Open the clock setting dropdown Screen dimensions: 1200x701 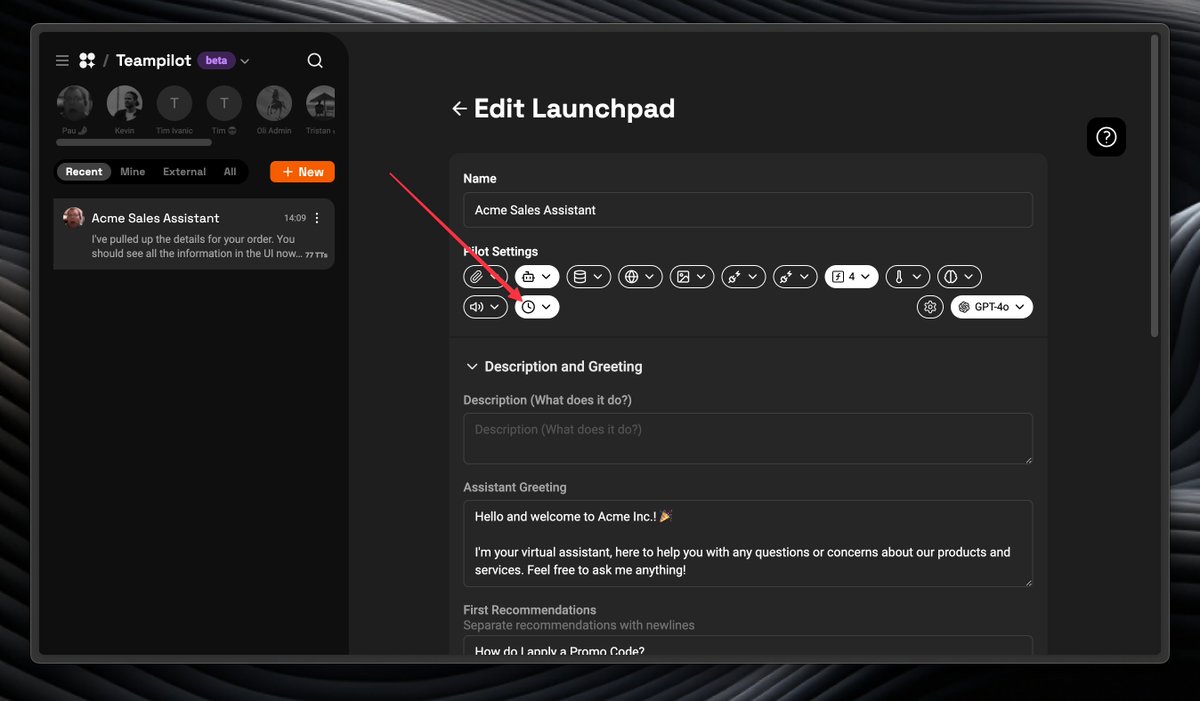click(x=537, y=307)
